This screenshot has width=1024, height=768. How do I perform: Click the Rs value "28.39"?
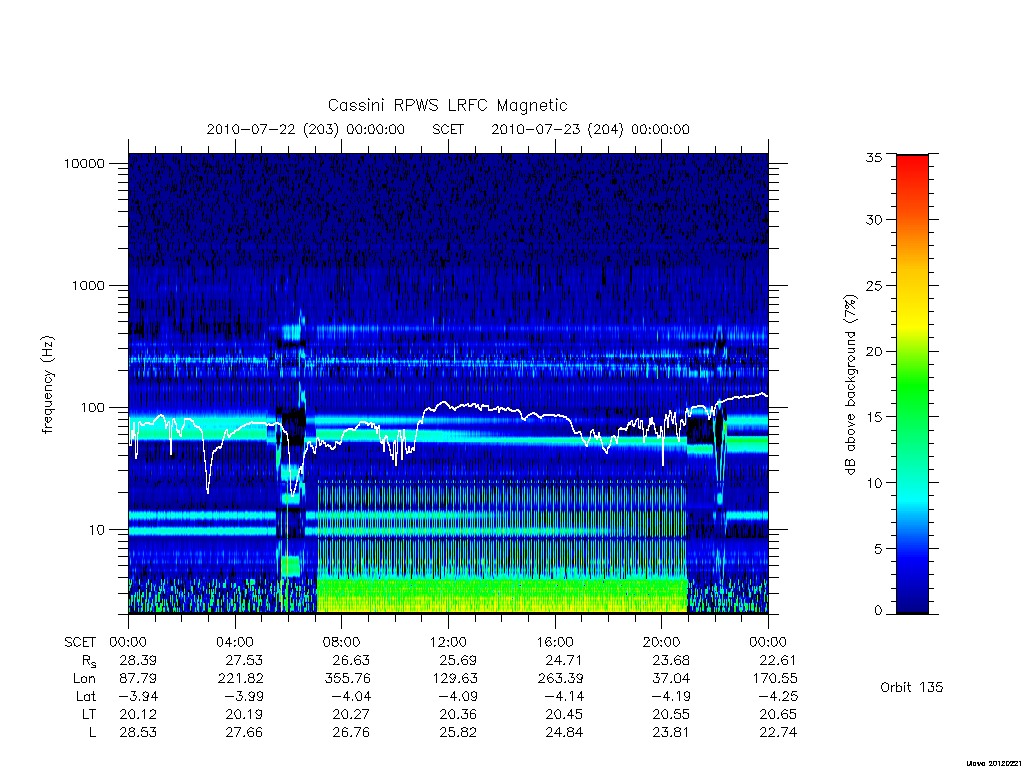tap(138, 660)
